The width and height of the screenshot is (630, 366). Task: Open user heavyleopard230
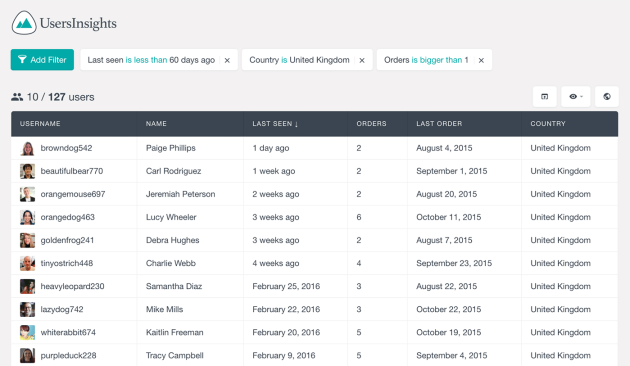pos(72,286)
